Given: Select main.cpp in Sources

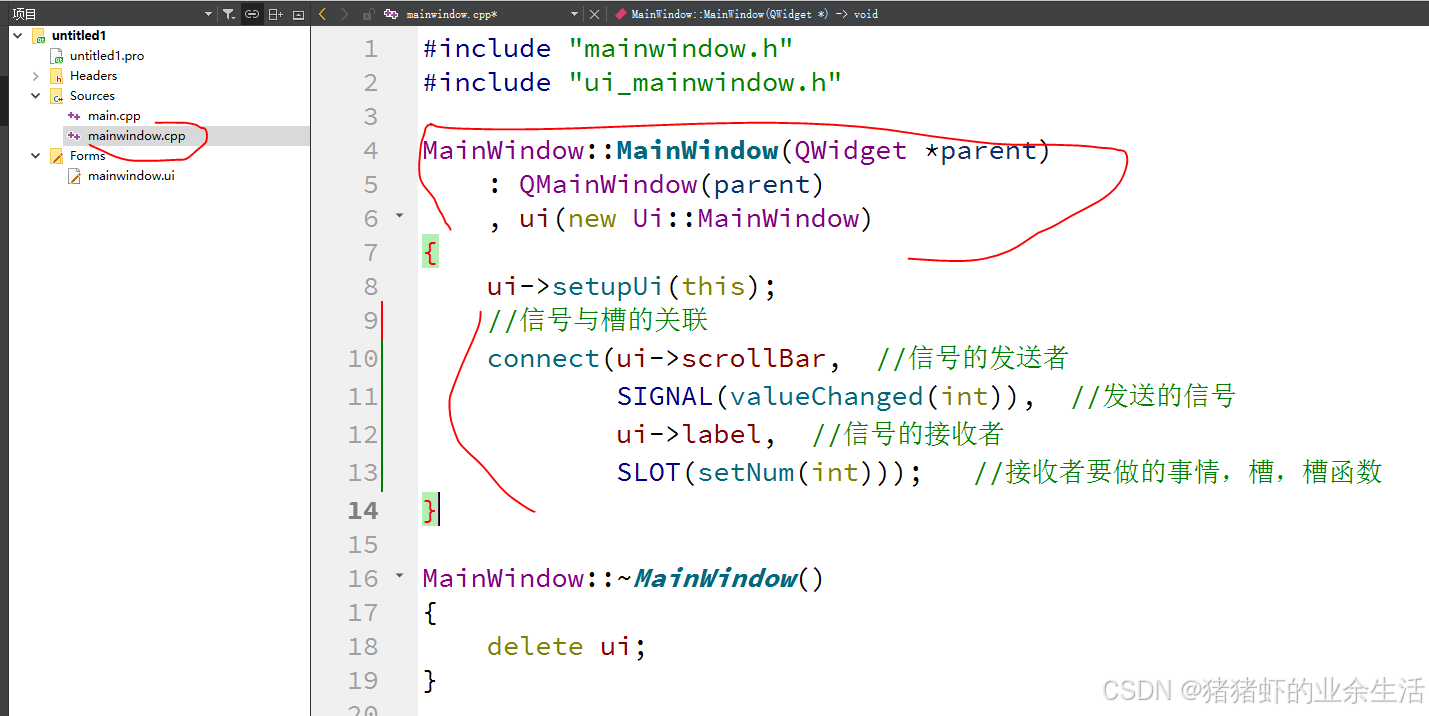Looking at the screenshot, I should tap(114, 116).
